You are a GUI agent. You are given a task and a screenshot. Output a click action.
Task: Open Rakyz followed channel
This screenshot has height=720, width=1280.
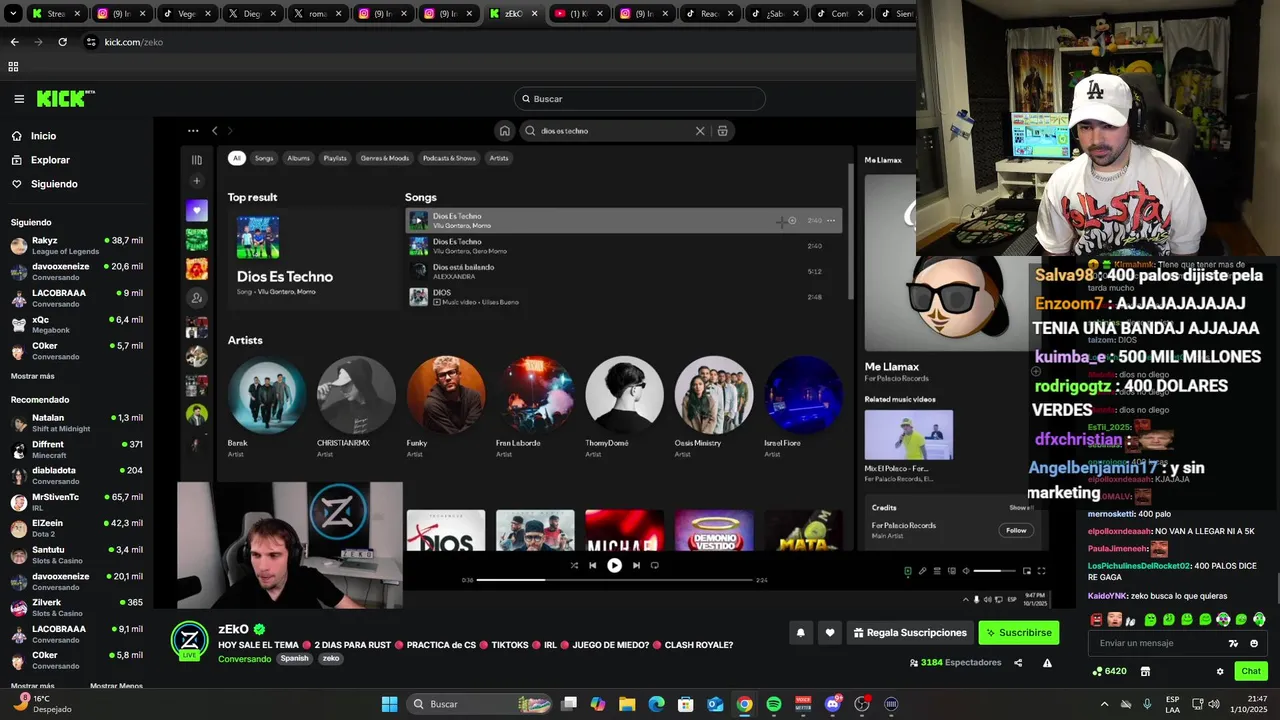coord(77,246)
